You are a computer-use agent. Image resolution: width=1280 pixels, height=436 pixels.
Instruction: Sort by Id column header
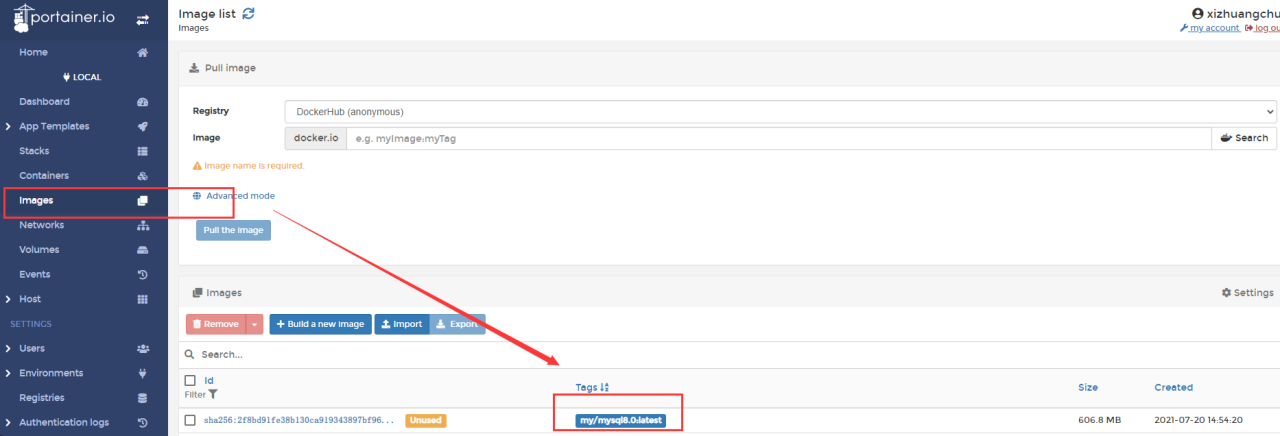coord(209,380)
